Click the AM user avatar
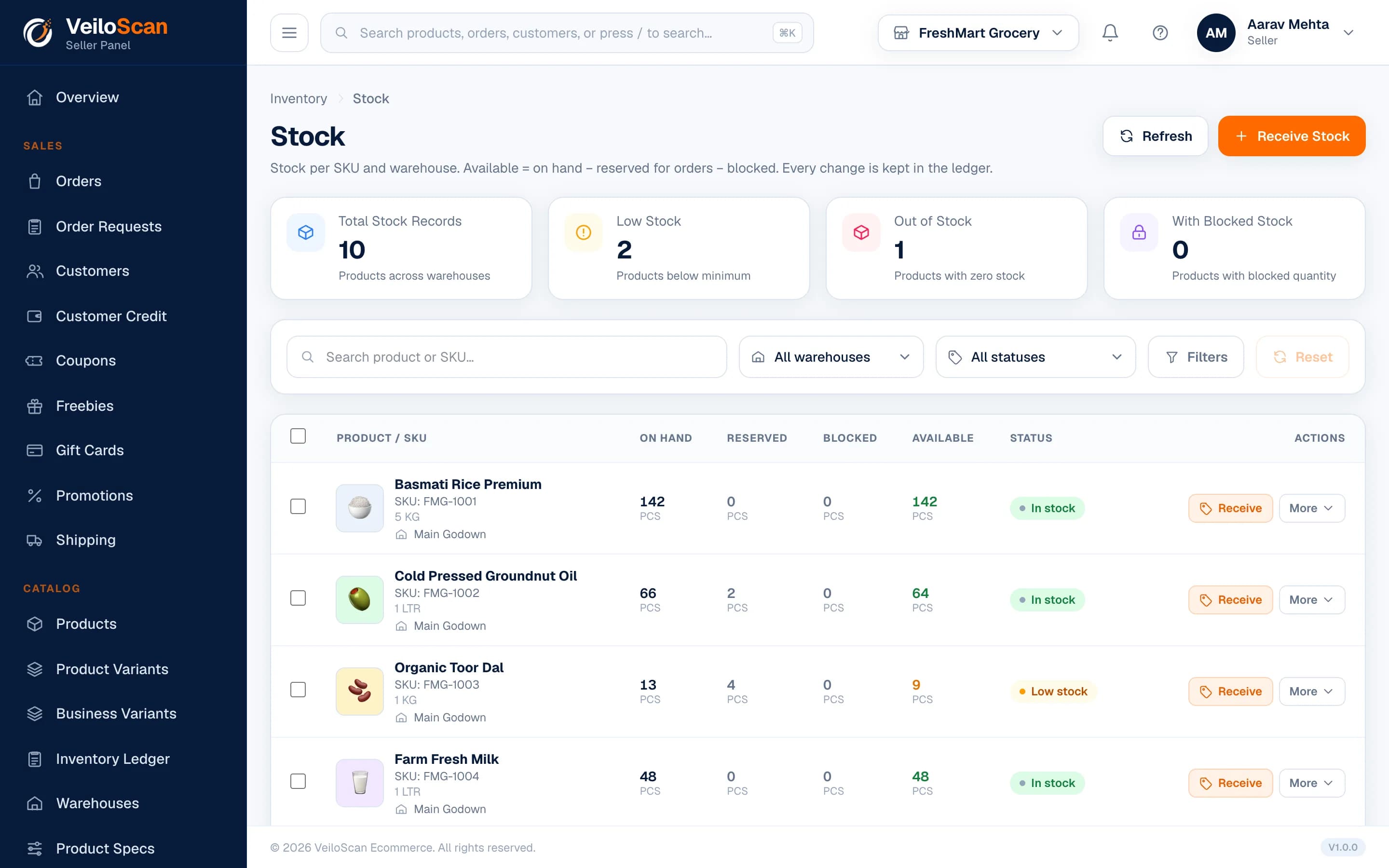The width and height of the screenshot is (1389, 868). (1216, 33)
